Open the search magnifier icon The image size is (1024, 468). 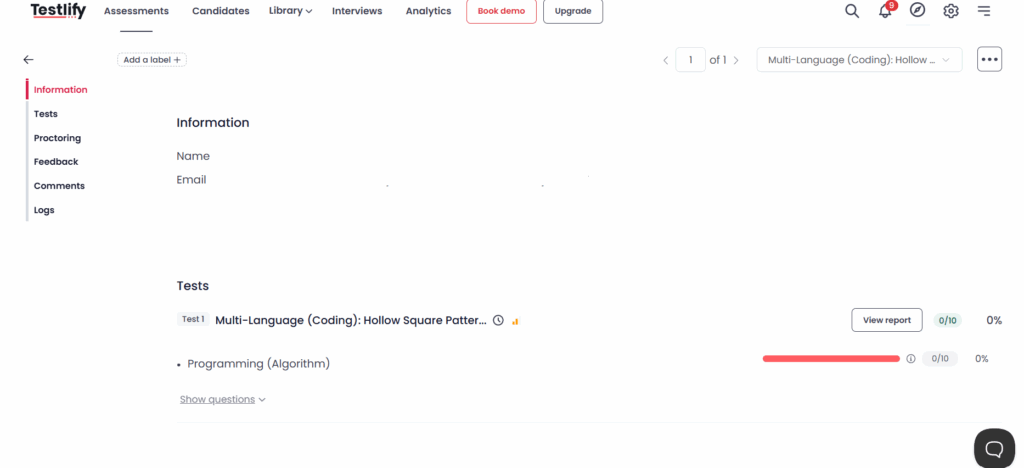[852, 11]
